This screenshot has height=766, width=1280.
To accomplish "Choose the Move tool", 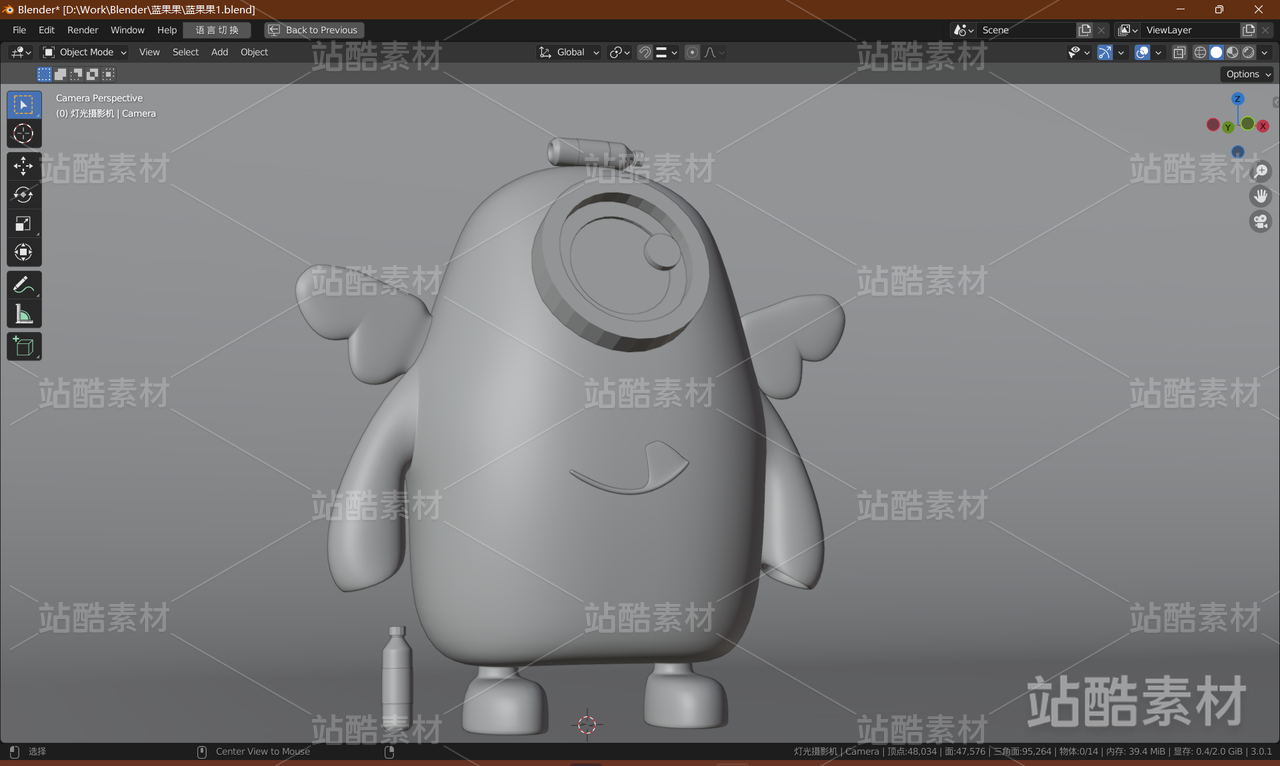I will click(24, 166).
